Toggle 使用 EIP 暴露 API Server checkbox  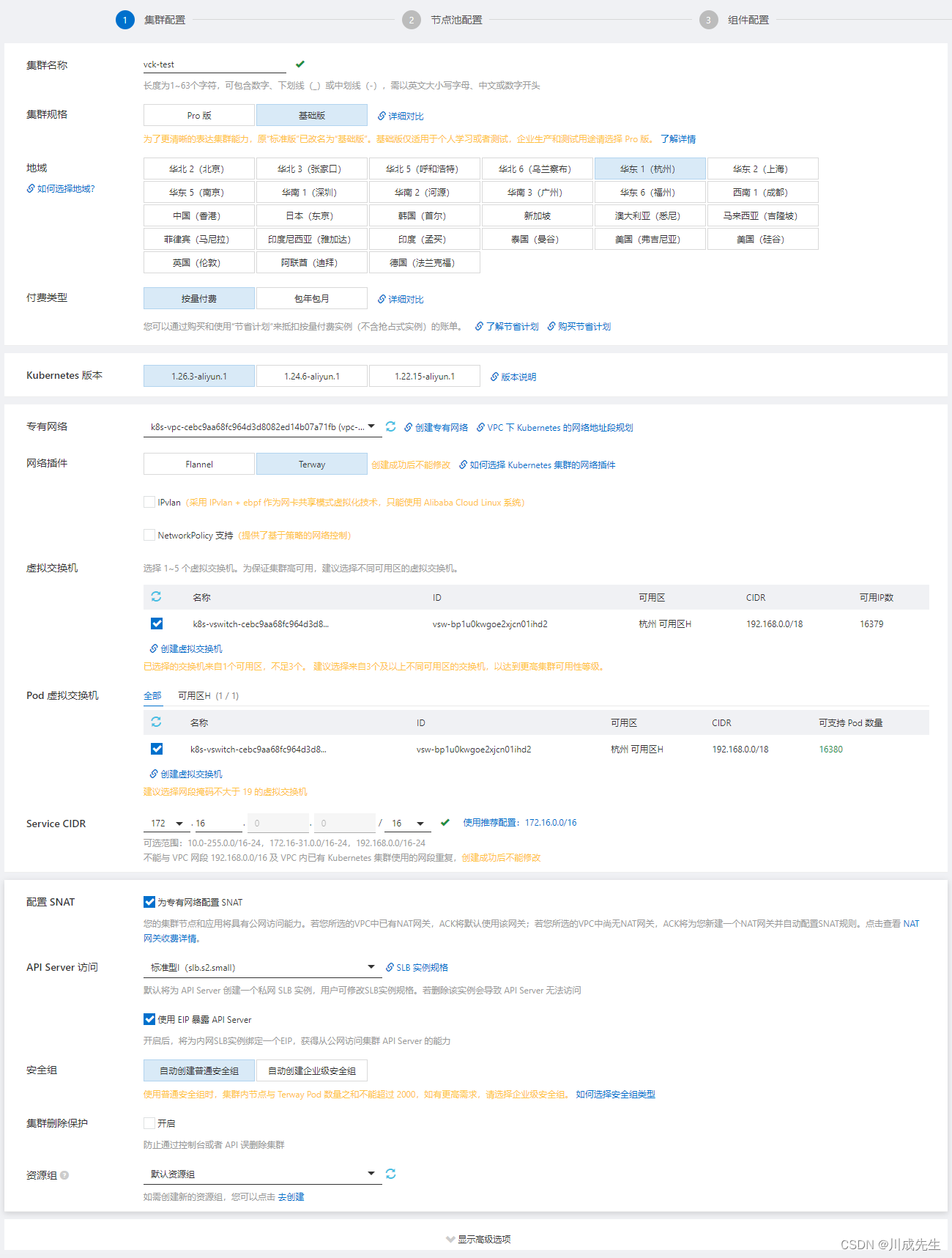pos(149,1019)
